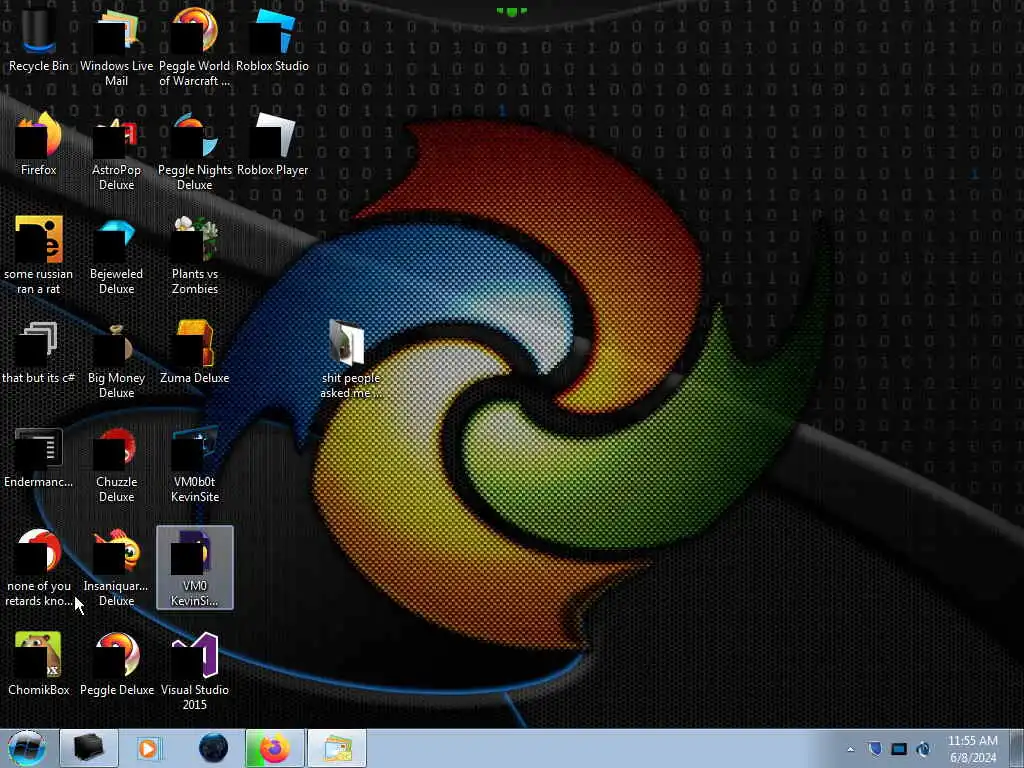Click the highlighted VM0 KevinSi... icon
This screenshot has height=768, width=1024.
[195, 568]
